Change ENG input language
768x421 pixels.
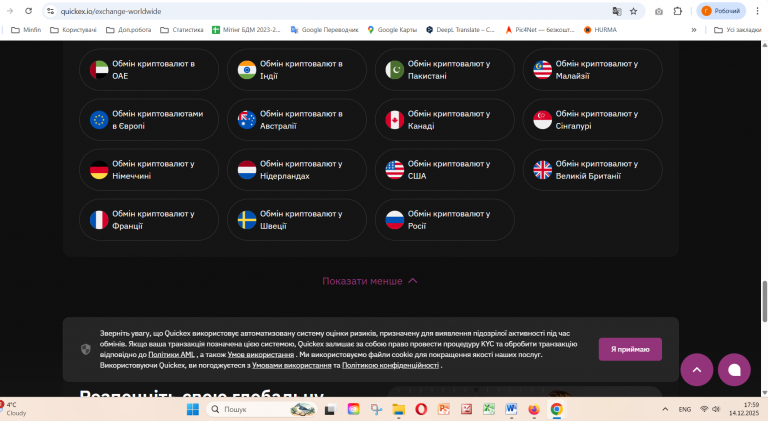(x=685, y=409)
